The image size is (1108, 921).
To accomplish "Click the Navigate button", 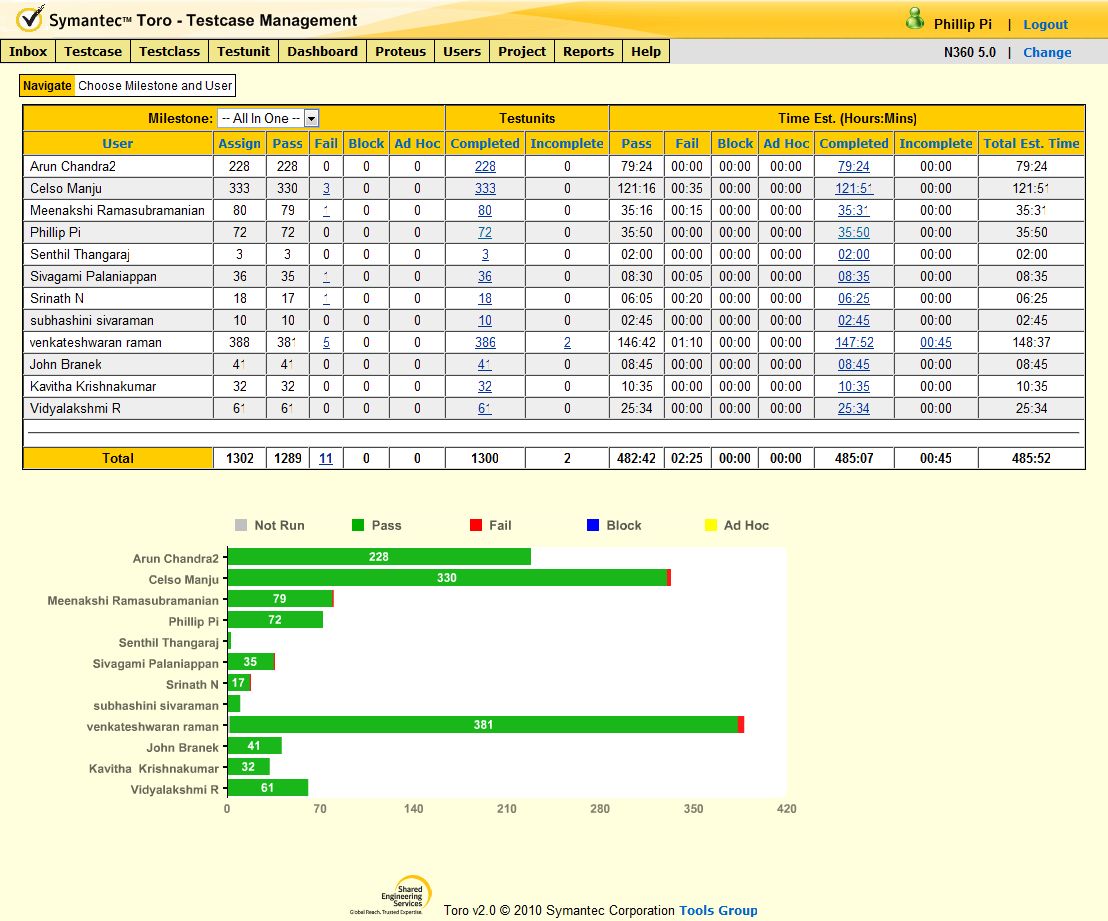I will click(47, 86).
